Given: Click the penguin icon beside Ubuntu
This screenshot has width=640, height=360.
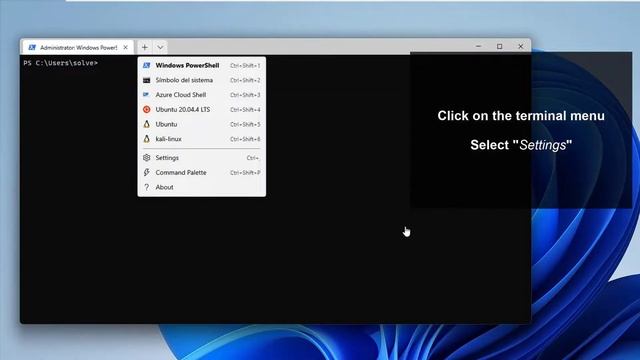Looking at the screenshot, I should 147,124.
